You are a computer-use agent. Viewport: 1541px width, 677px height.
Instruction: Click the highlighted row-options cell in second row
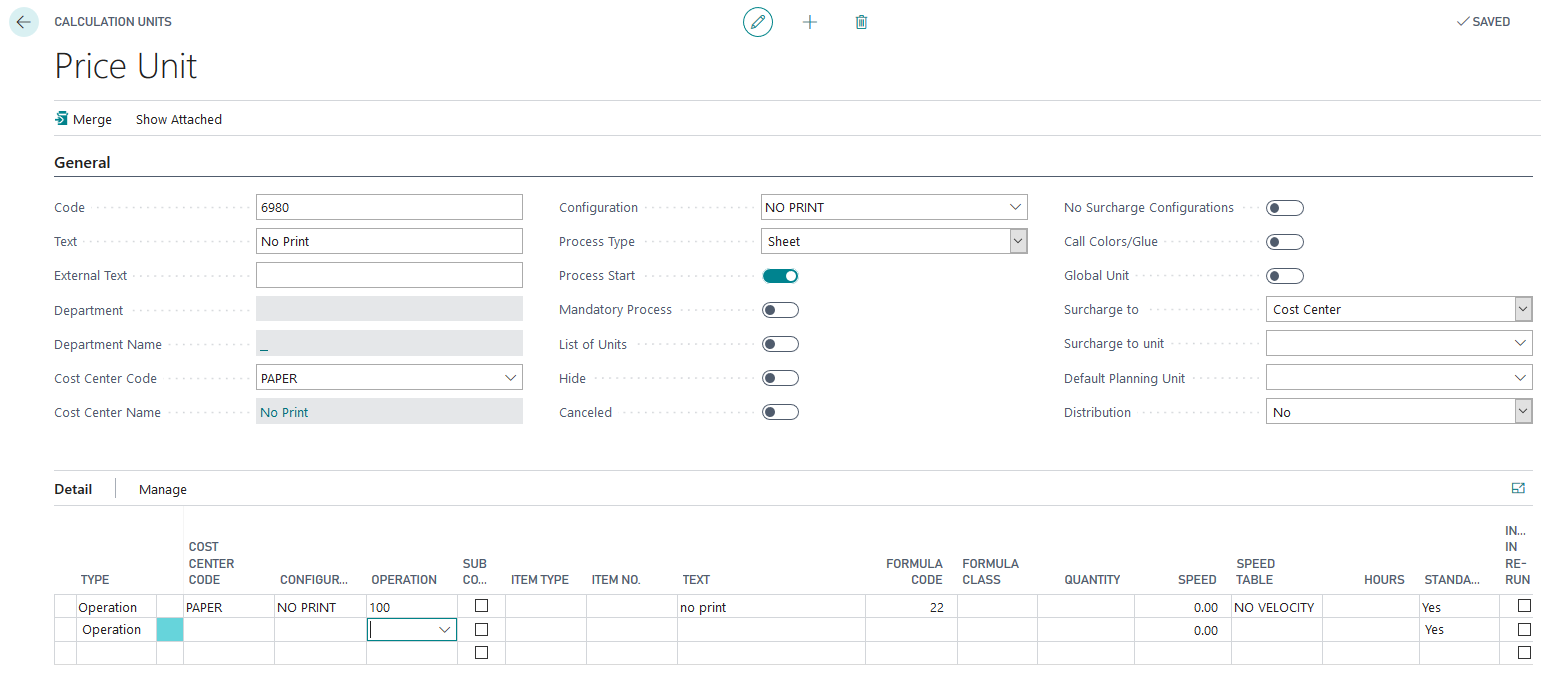click(170, 630)
